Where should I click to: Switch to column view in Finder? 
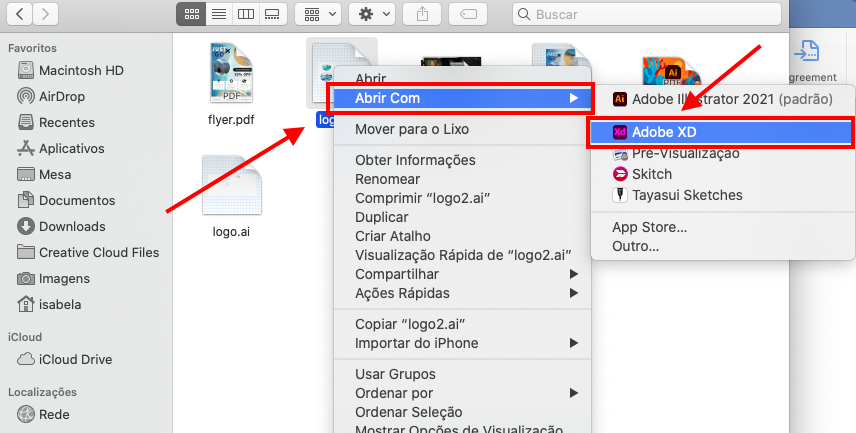pyautogui.click(x=246, y=14)
